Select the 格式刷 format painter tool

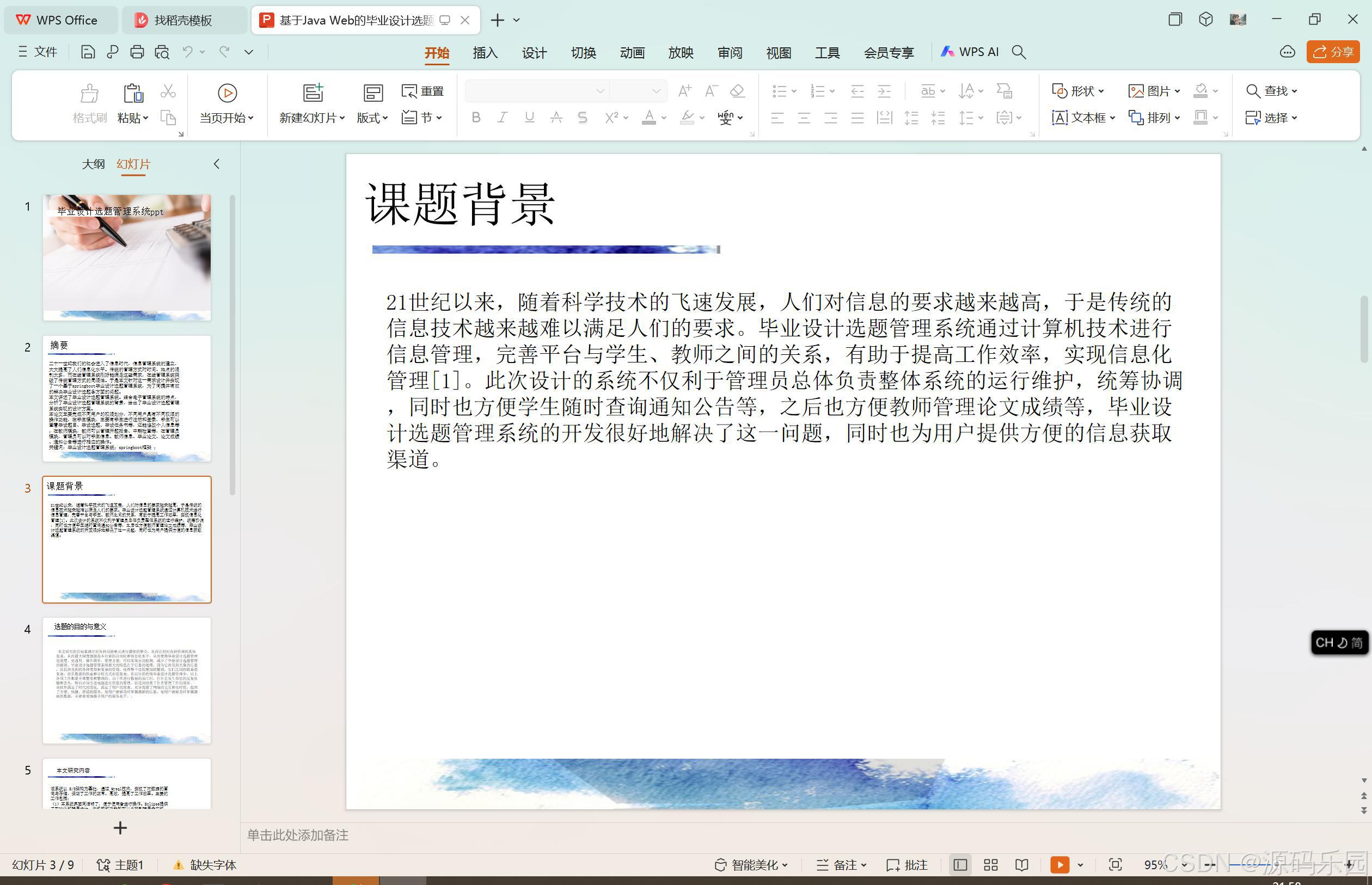click(x=90, y=103)
